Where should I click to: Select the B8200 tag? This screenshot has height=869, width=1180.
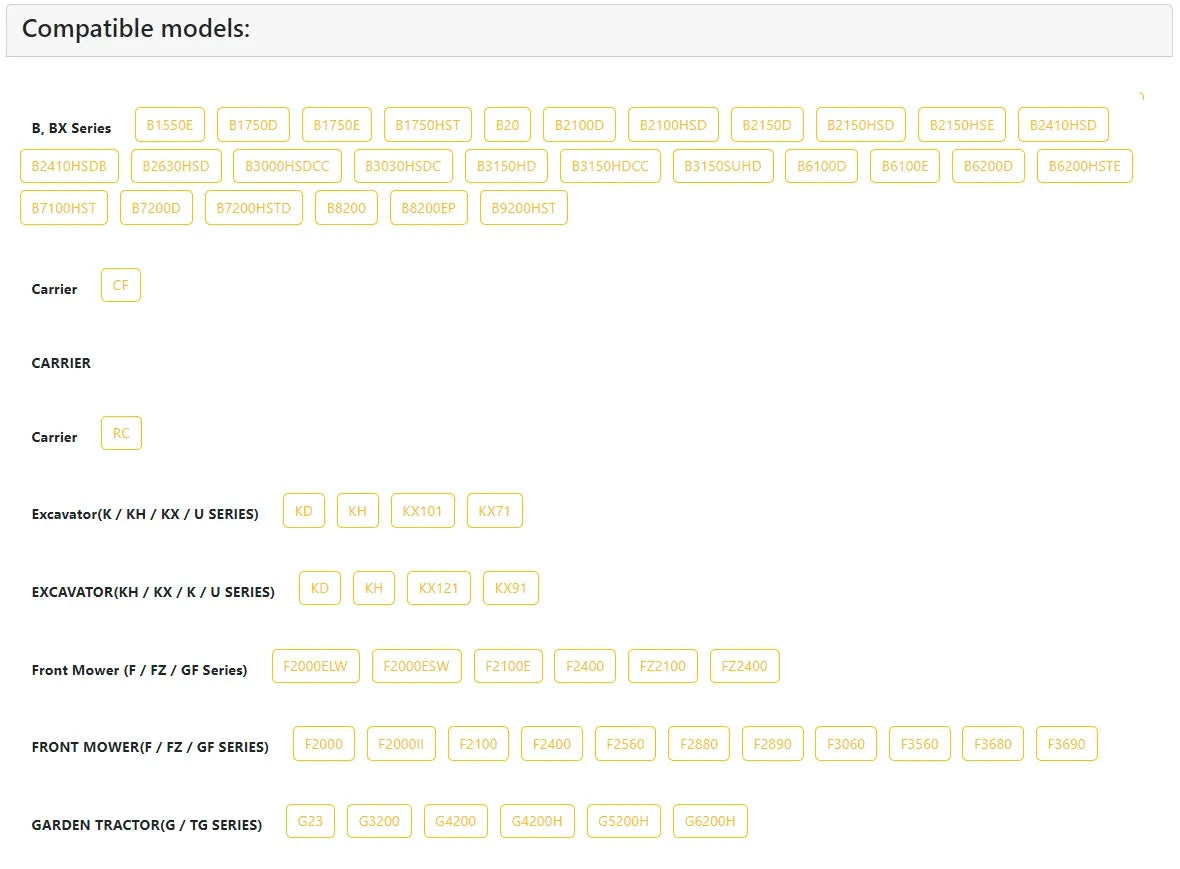[346, 208]
